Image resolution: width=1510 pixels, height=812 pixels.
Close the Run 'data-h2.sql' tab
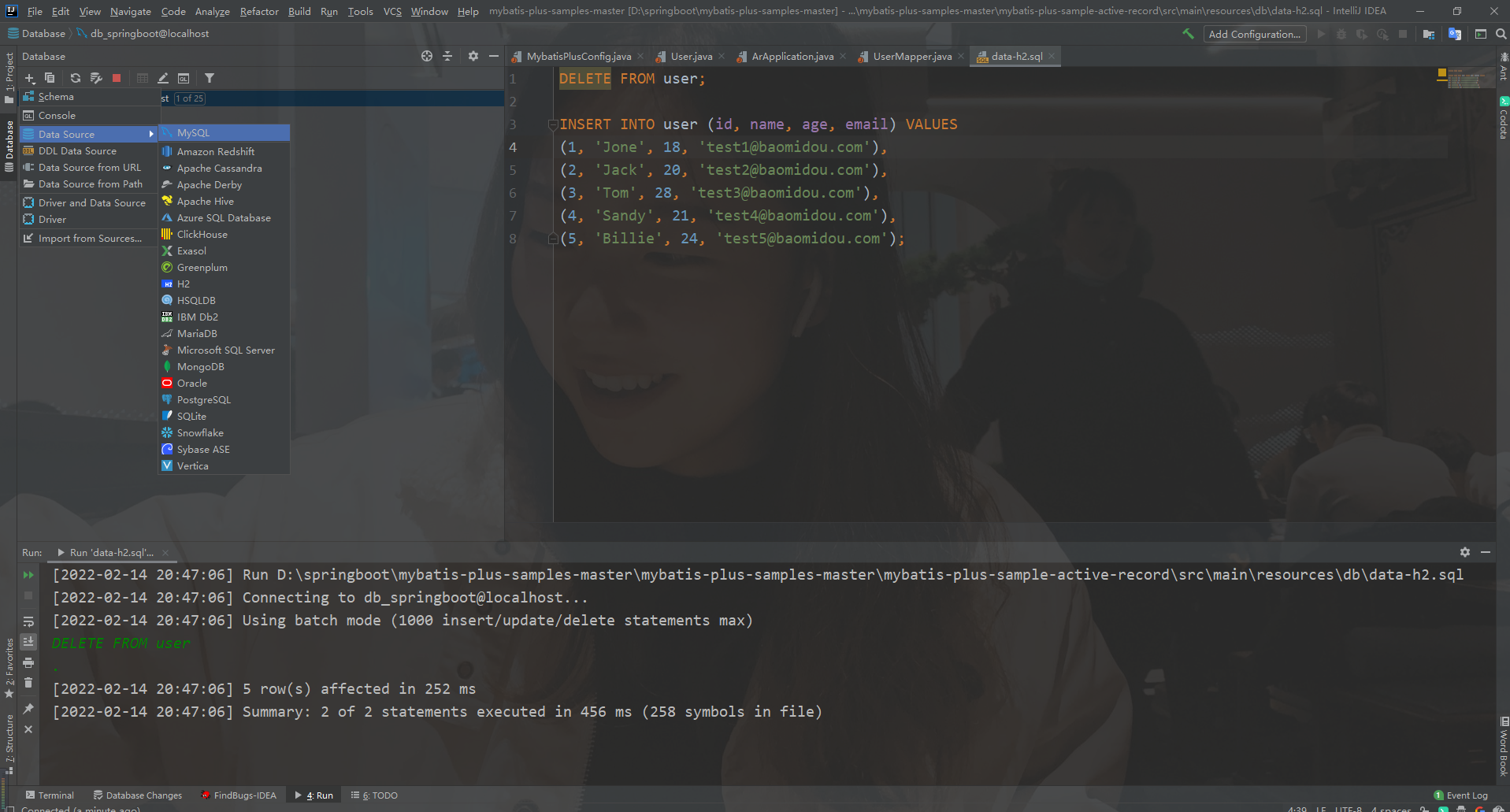(x=165, y=552)
